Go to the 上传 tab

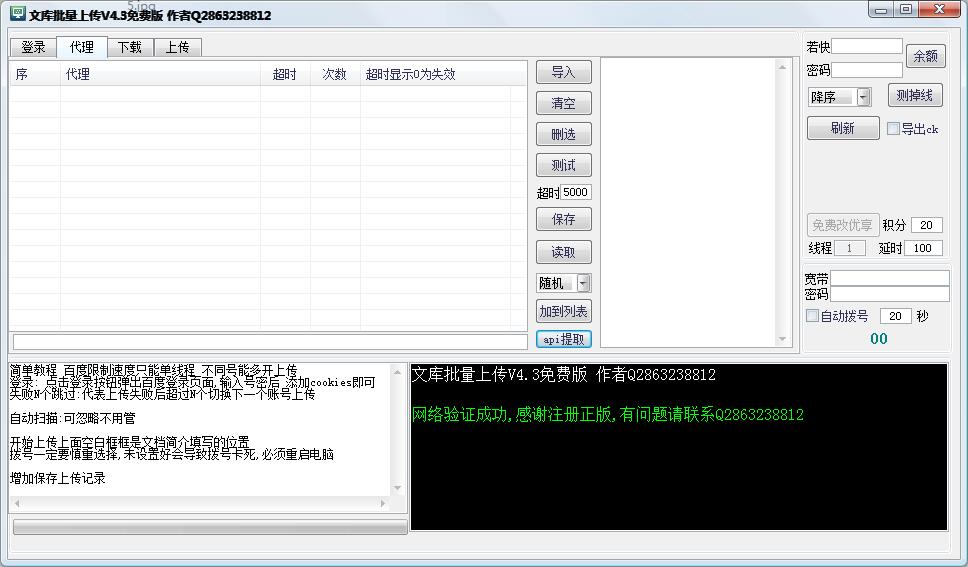pyautogui.click(x=177, y=48)
